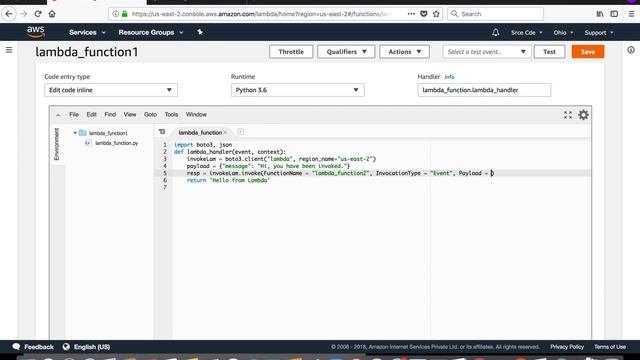Reload the page with refresh icon

(38, 14)
